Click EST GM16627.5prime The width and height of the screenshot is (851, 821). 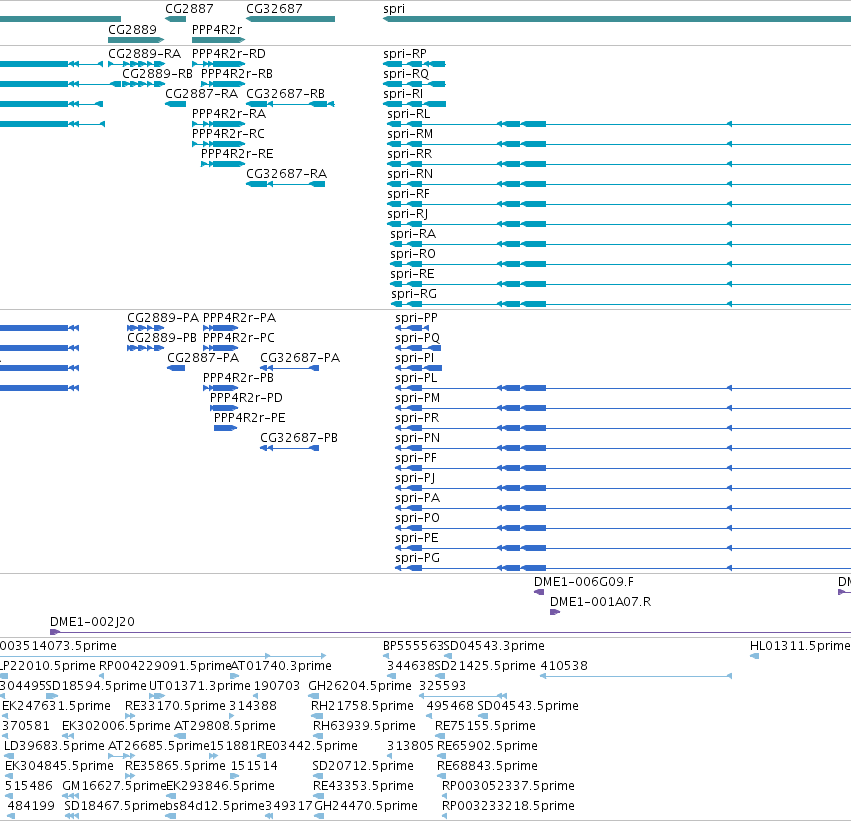coord(115,787)
